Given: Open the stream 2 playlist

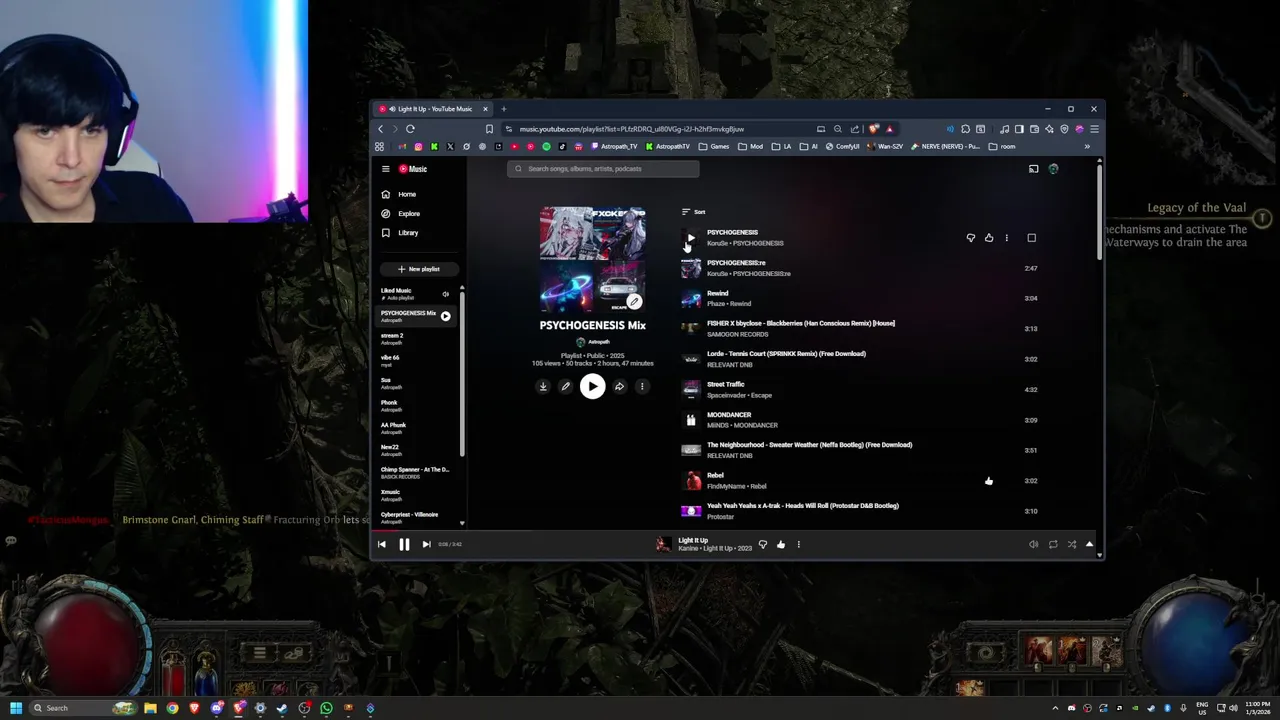Looking at the screenshot, I should click(x=392, y=338).
